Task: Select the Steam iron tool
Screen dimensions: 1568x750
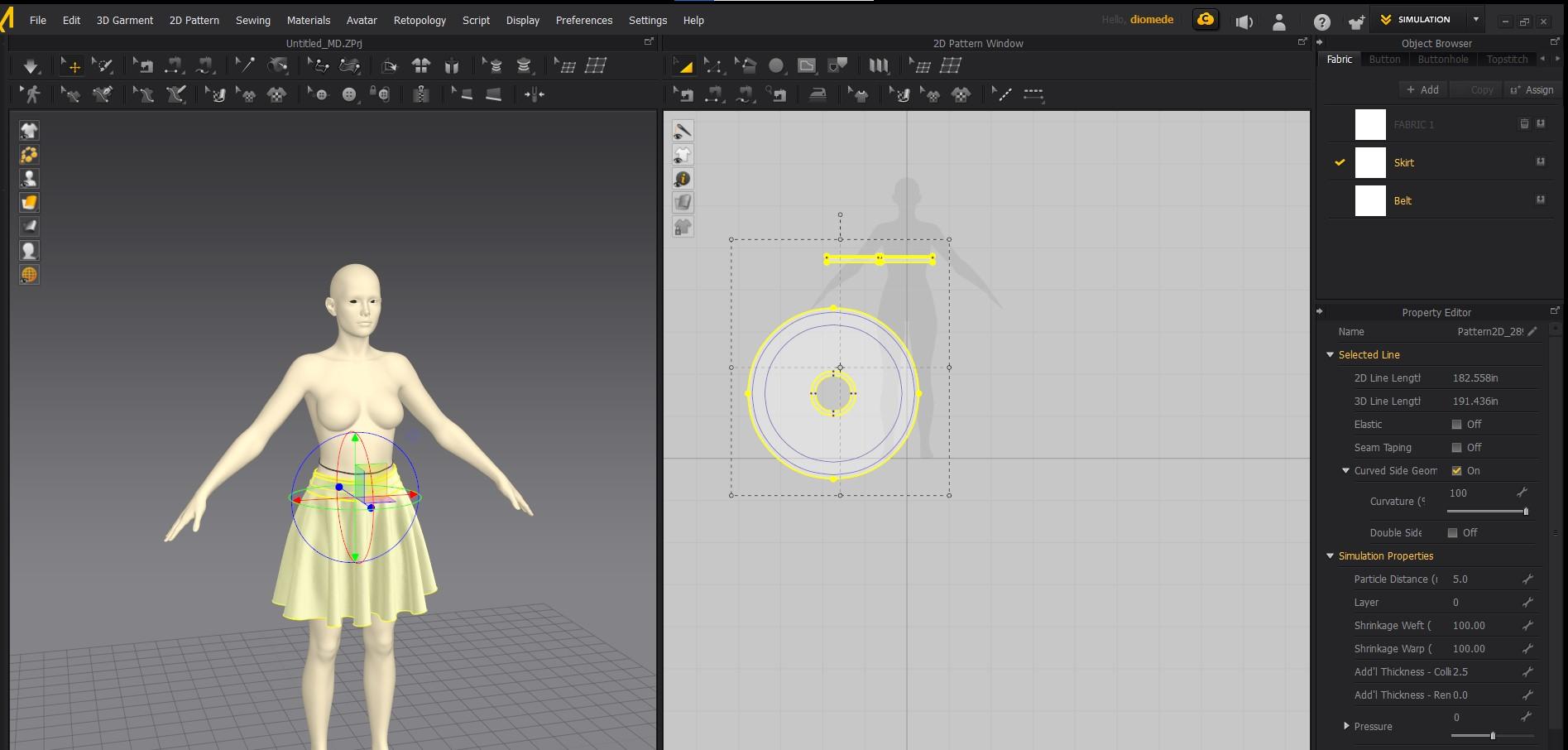Action: point(818,94)
